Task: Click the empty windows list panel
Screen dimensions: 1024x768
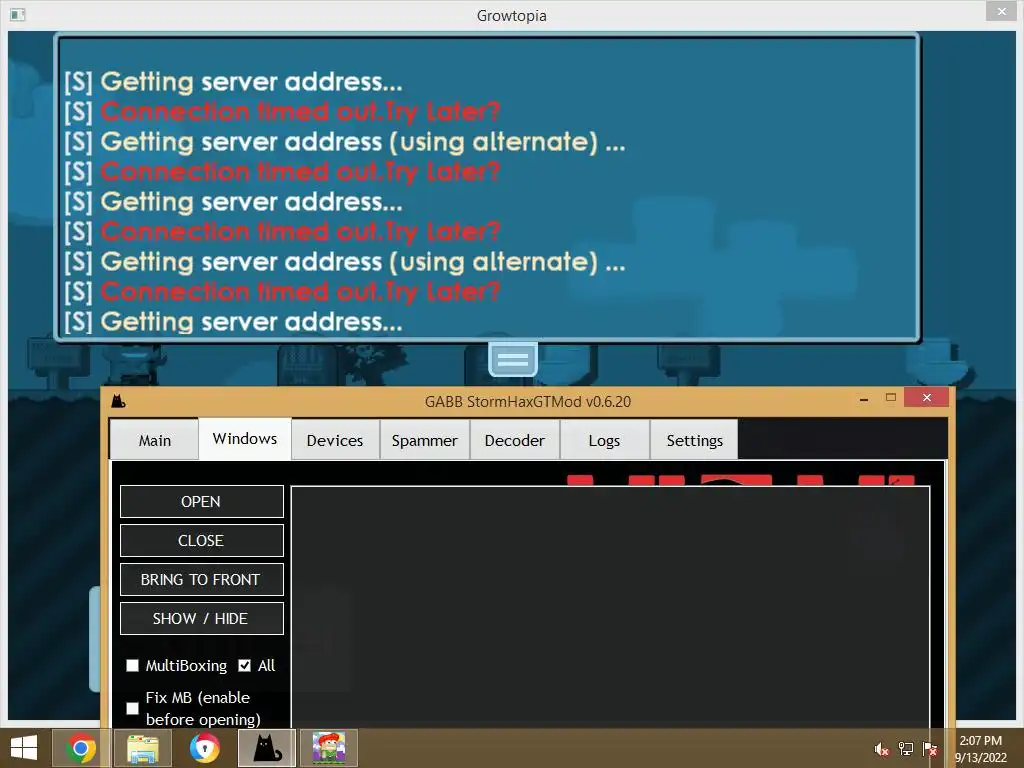Action: point(610,606)
